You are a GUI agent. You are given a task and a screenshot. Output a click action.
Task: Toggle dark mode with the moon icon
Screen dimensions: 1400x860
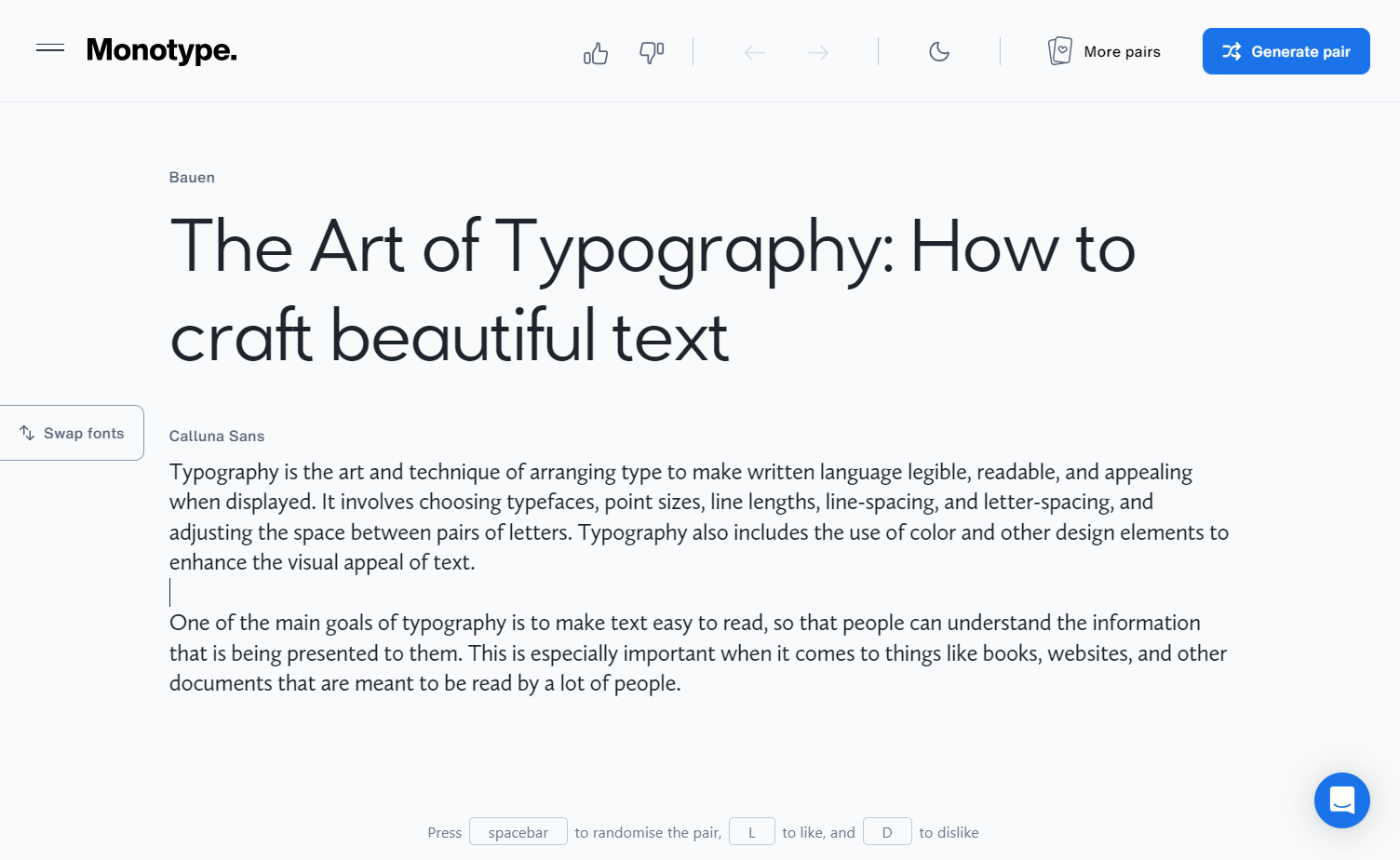tap(939, 52)
